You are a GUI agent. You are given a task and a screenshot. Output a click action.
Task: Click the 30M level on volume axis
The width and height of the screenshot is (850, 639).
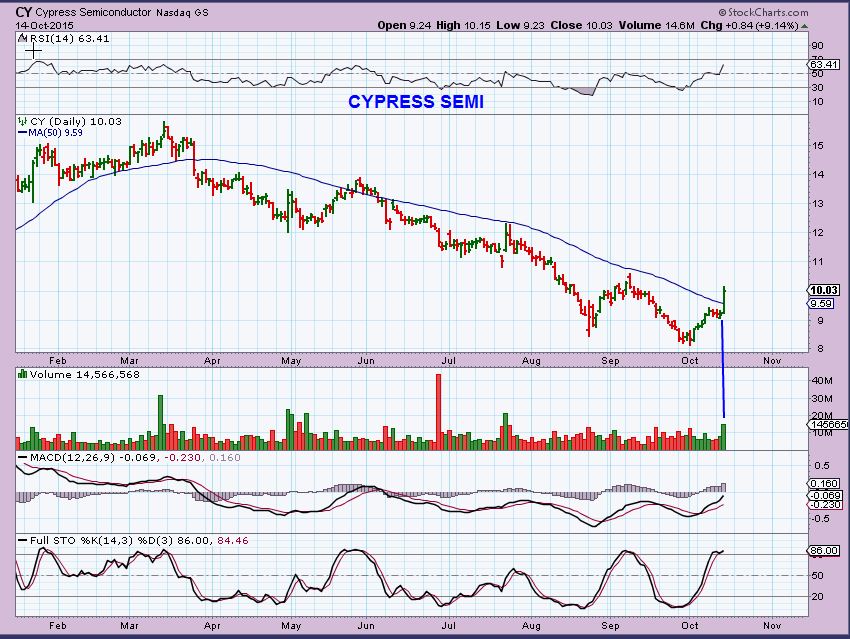point(822,399)
